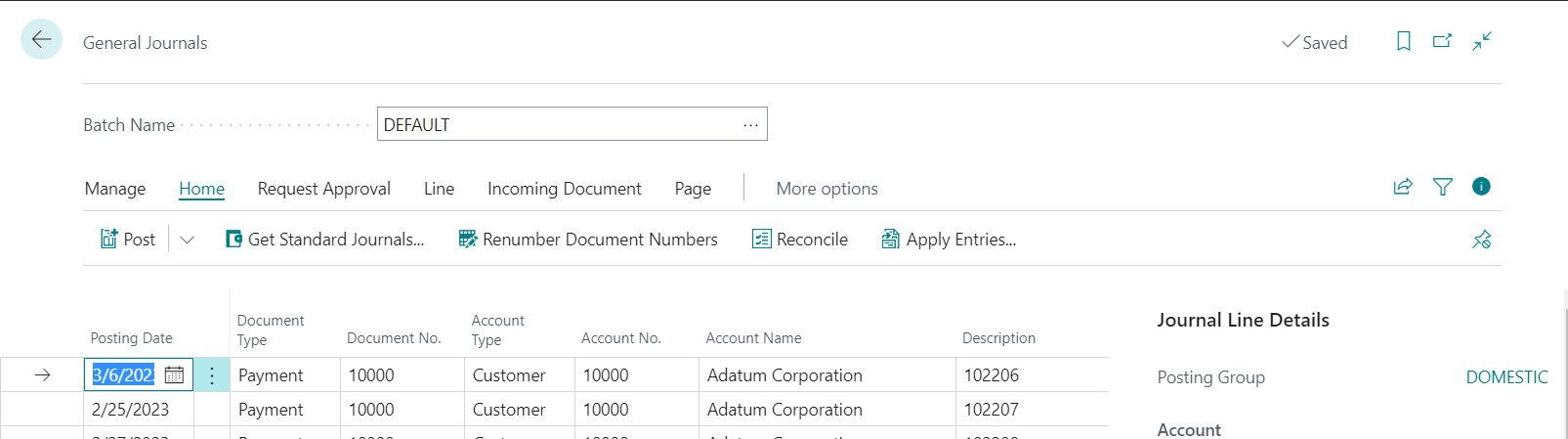This screenshot has height=439, width=1568.
Task: Open the Request Approval menu
Action: click(x=324, y=189)
